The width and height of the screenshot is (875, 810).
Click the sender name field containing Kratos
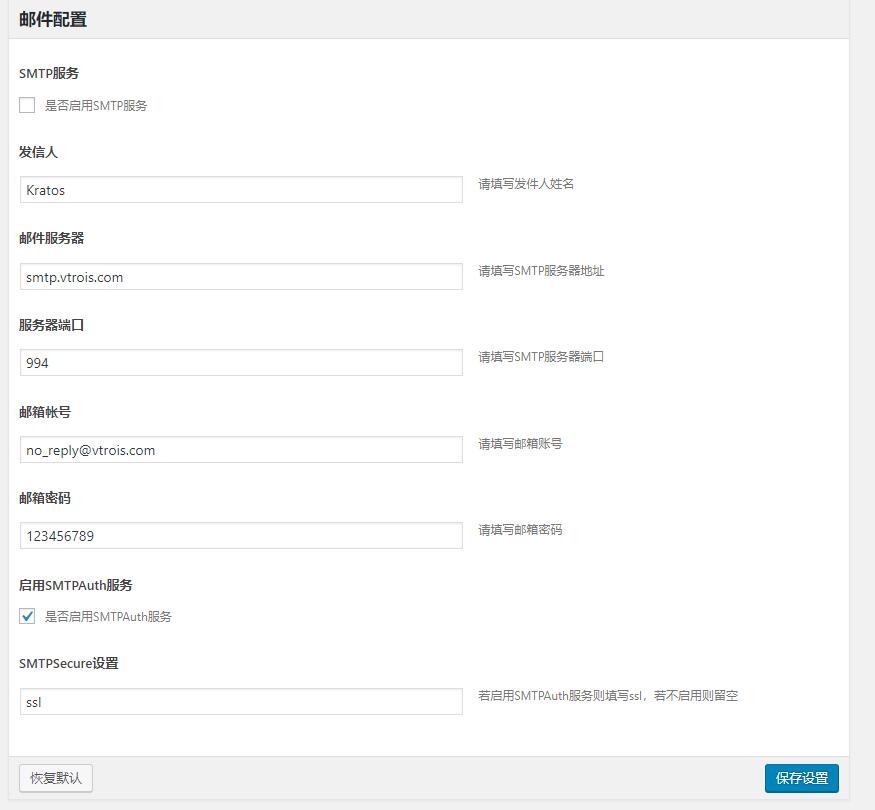click(241, 190)
